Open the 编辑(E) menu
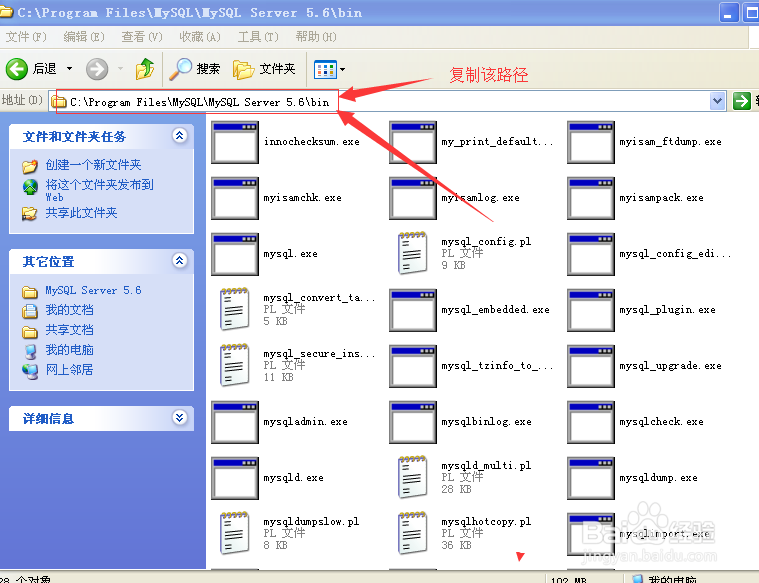 (x=84, y=37)
